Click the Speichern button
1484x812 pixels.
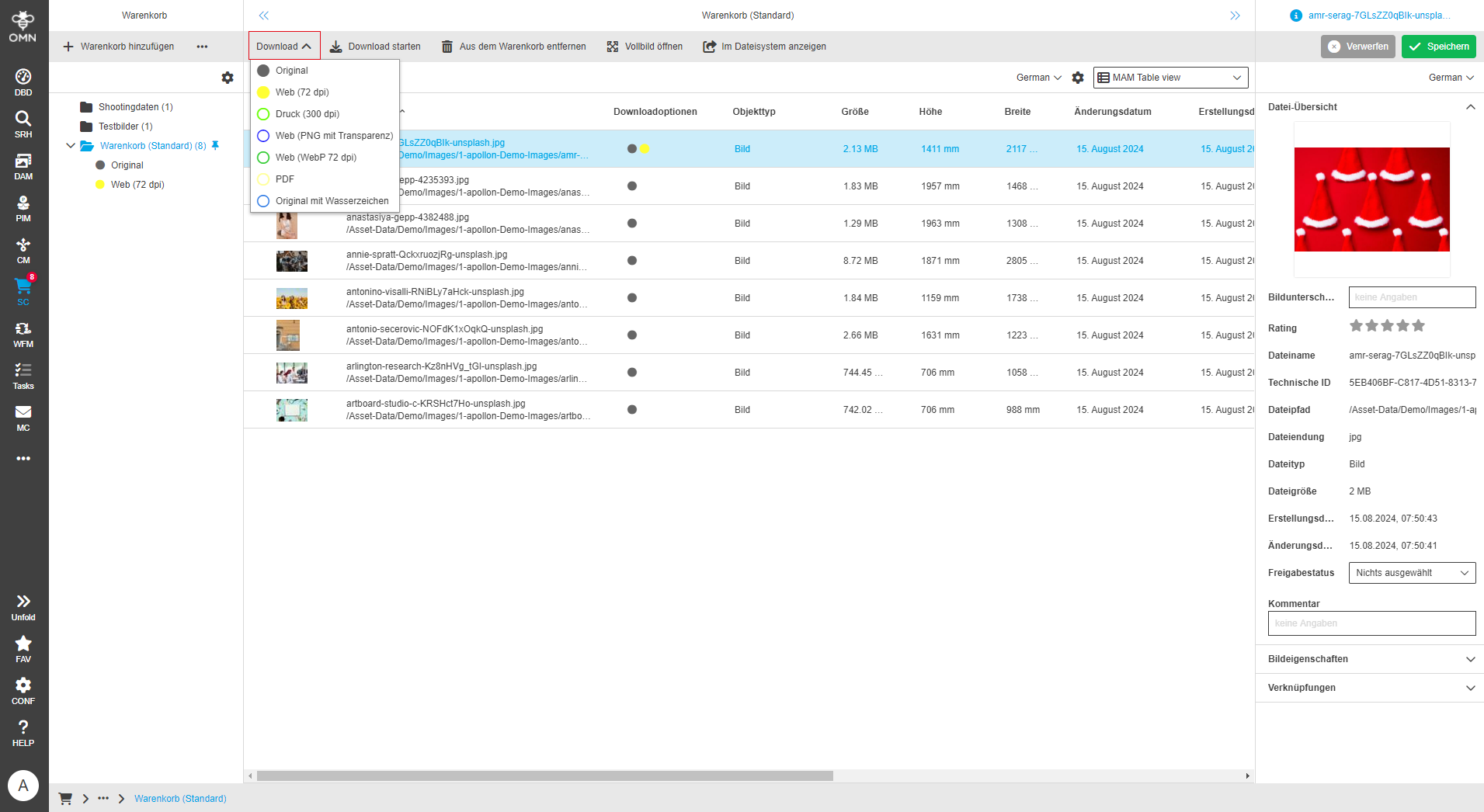tap(1438, 47)
